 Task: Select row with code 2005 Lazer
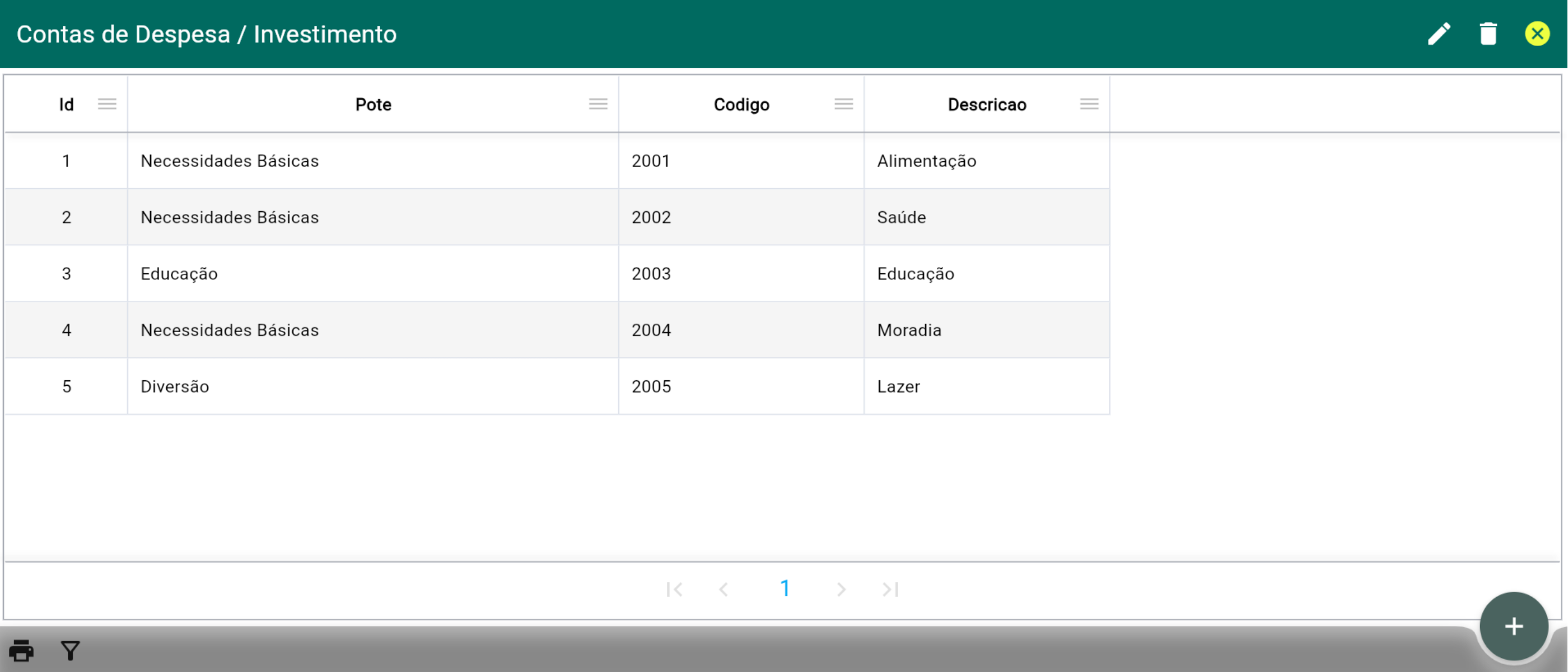(651, 386)
